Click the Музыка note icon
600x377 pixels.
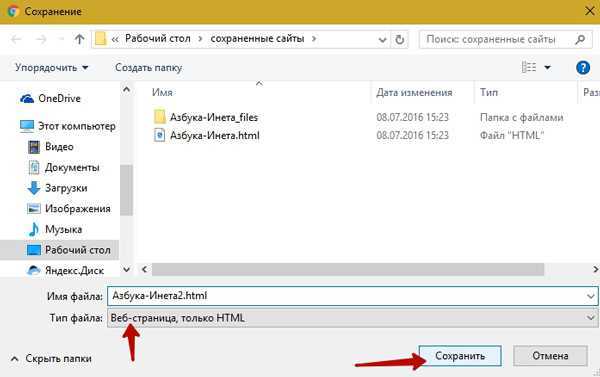click(x=34, y=229)
